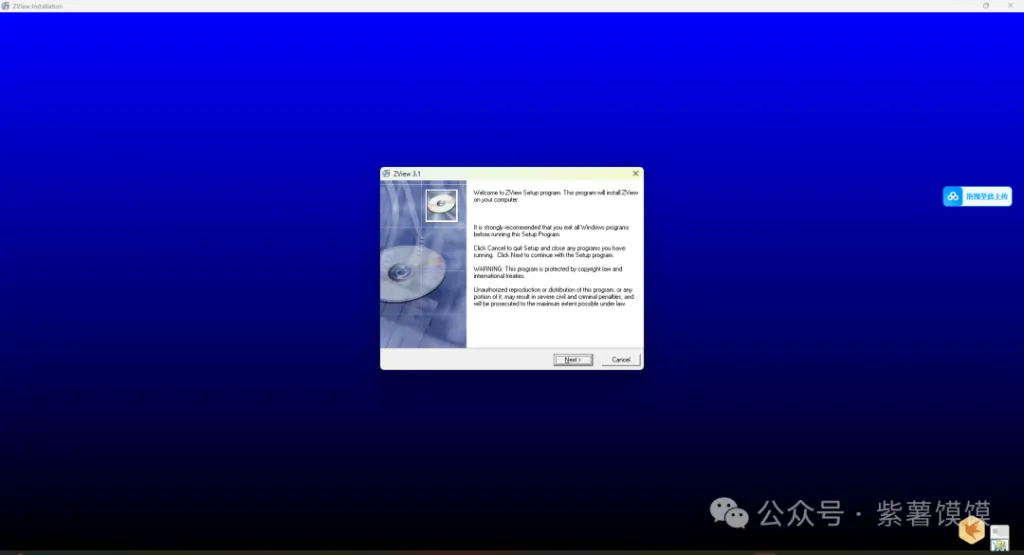Cancel the ZView setup program
1024x555 pixels.
[620, 360]
